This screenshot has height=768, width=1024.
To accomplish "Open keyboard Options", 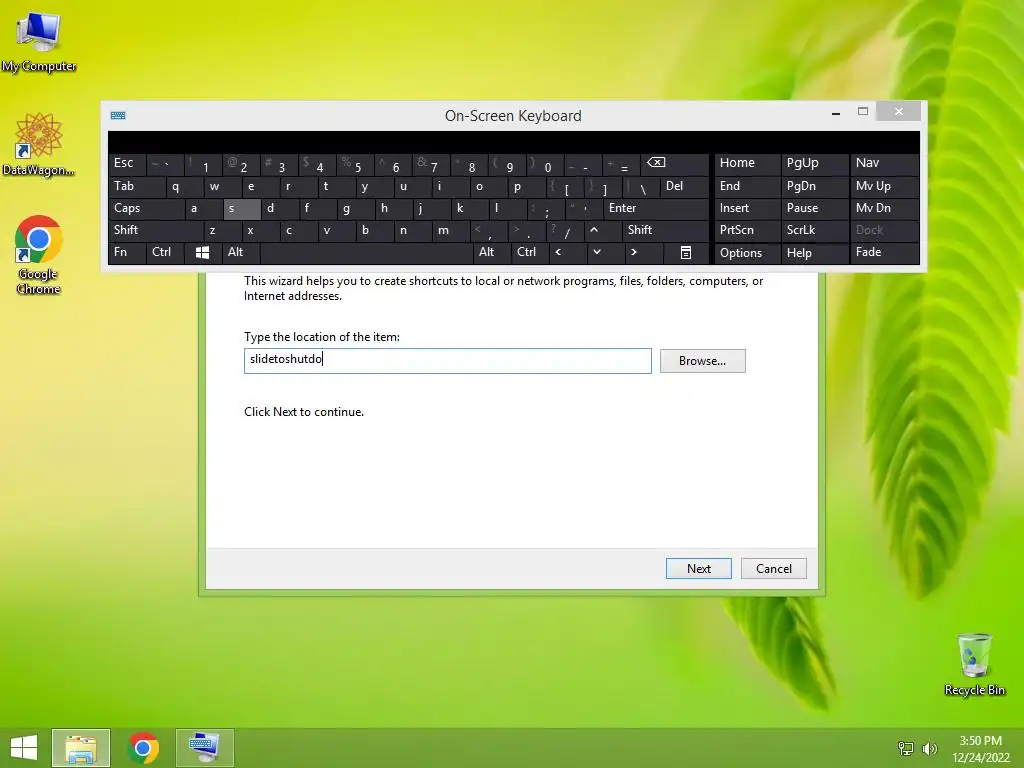I will click(747, 253).
